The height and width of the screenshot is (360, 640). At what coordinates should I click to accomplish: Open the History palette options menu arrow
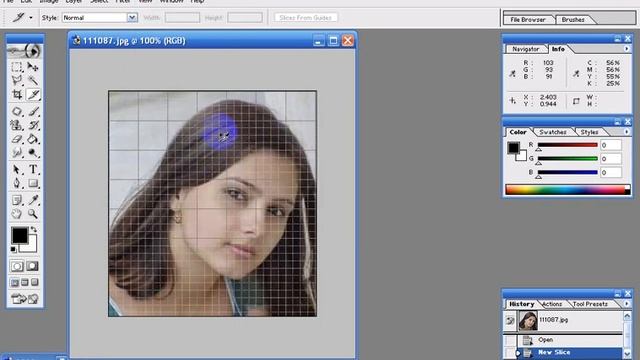627,304
